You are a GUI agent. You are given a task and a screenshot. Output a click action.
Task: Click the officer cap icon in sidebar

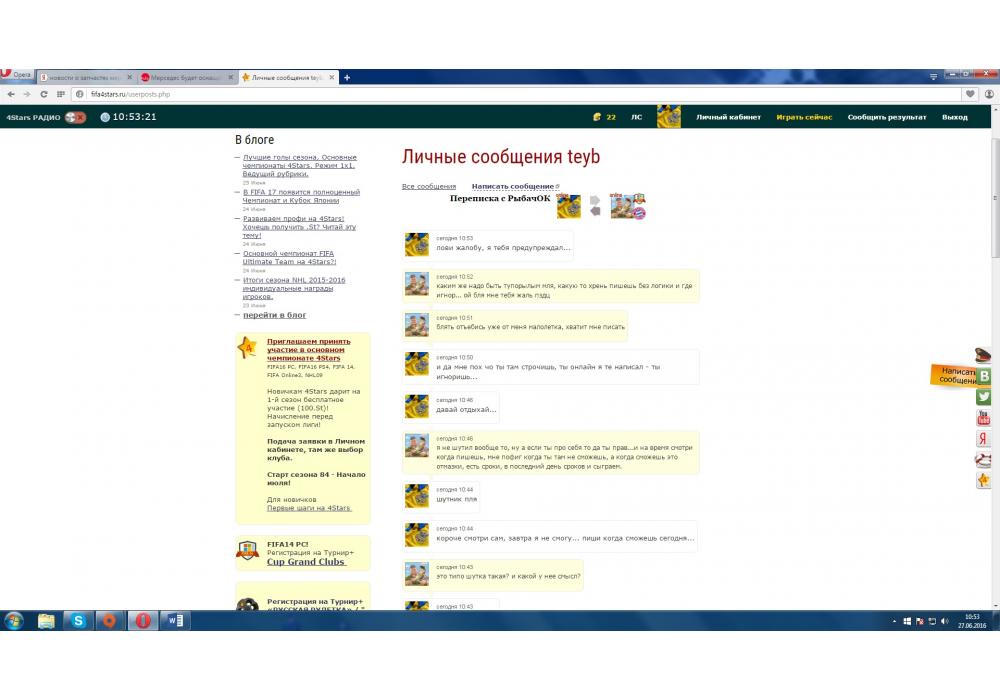point(984,354)
